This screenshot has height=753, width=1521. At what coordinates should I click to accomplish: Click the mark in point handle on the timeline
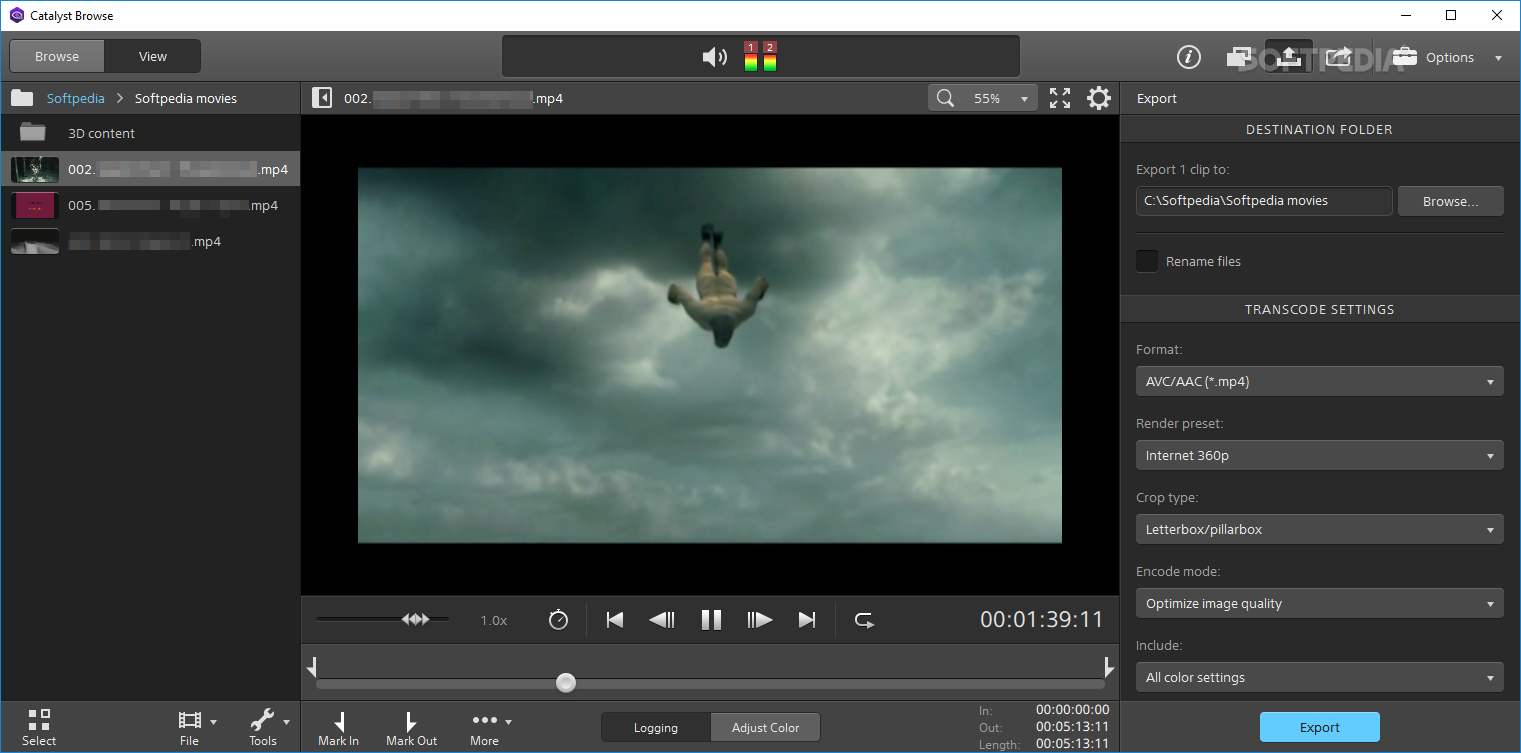click(313, 667)
